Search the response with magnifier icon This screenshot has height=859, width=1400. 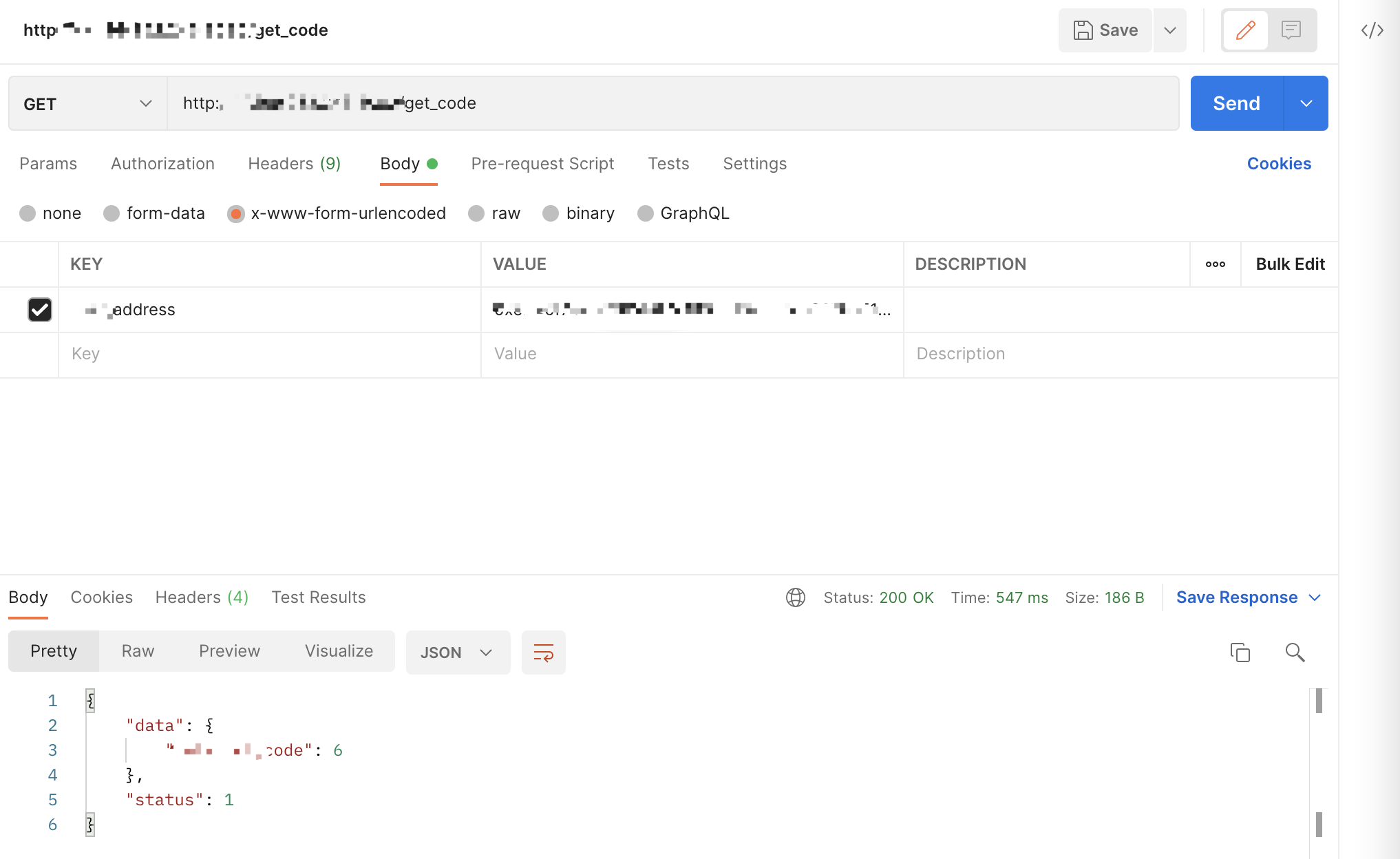click(x=1295, y=652)
